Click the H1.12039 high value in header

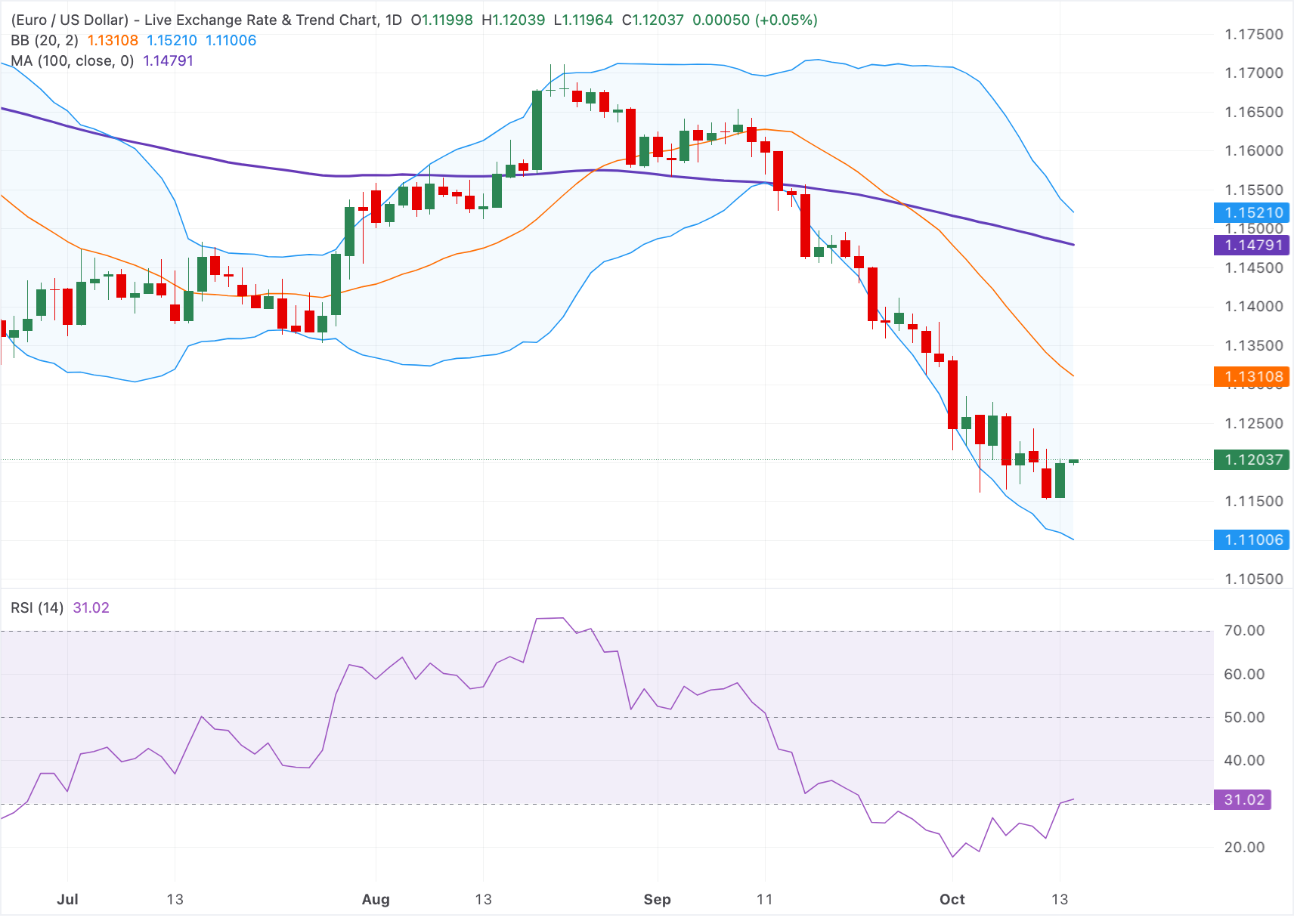pos(513,20)
